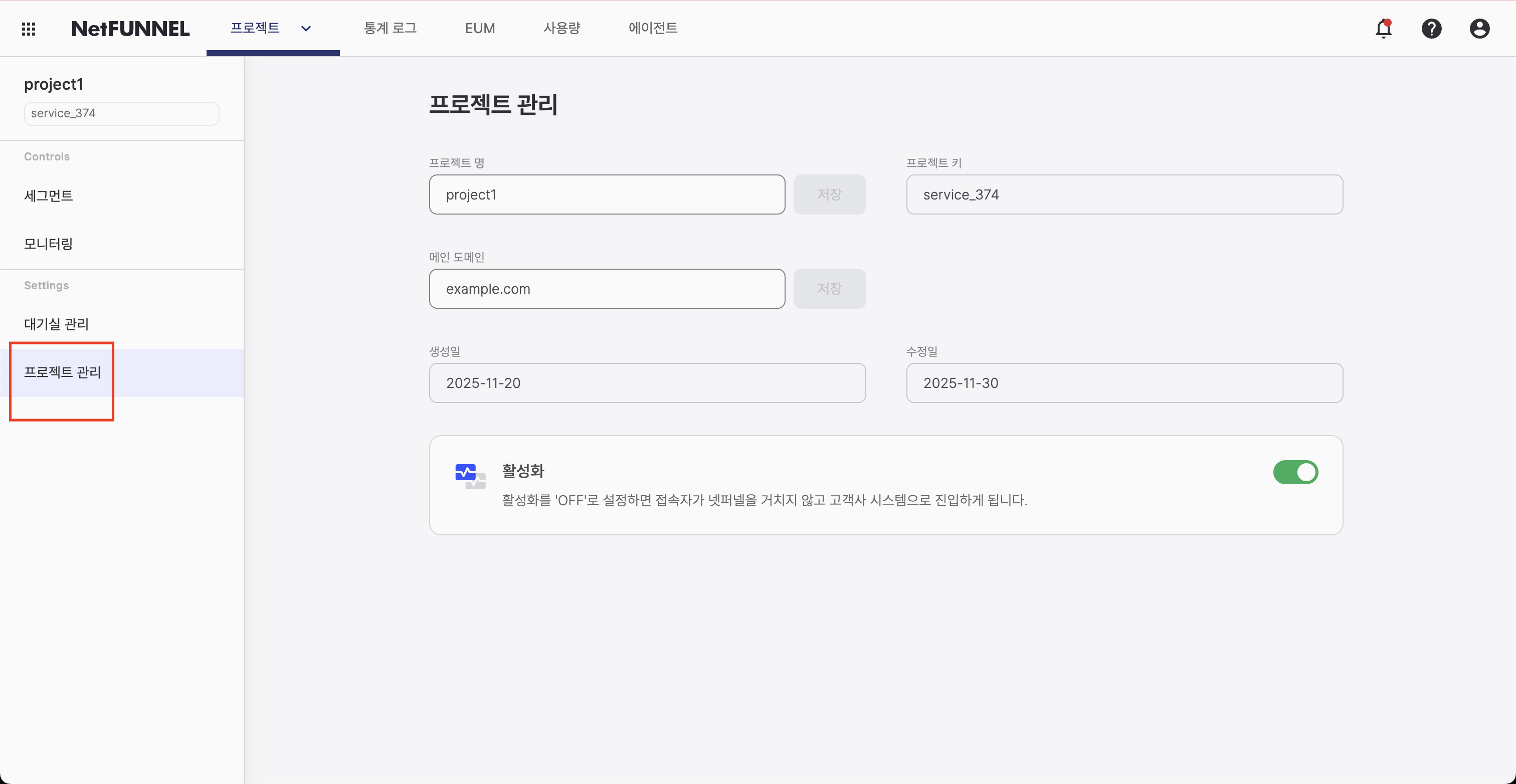The image size is (1516, 784).
Task: Open the help icon
Action: [1432, 28]
